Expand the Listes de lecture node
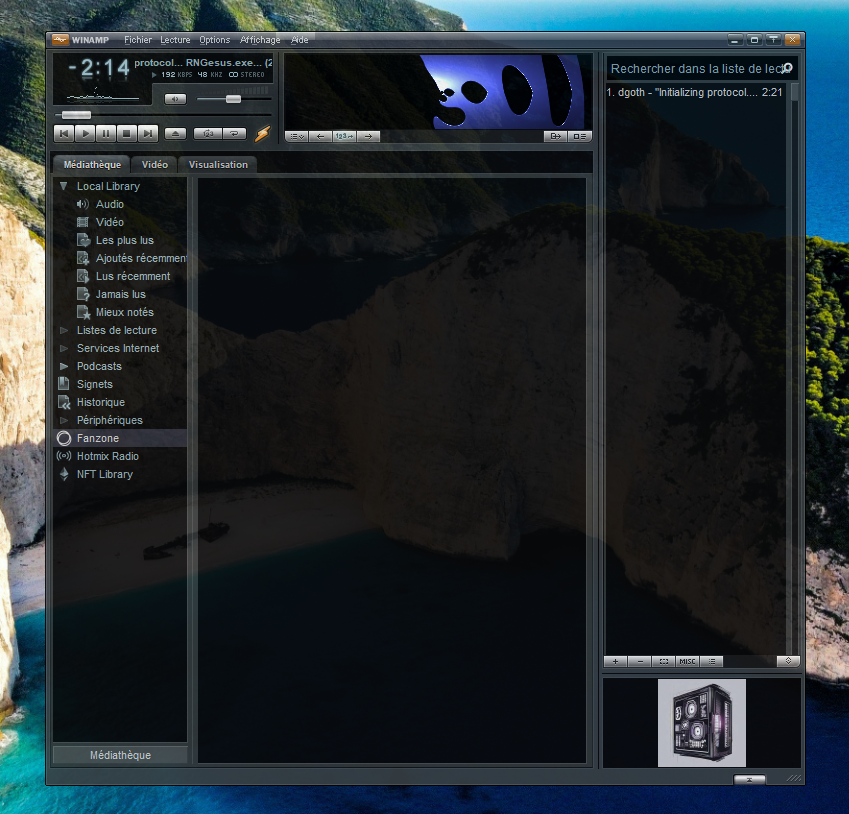Screen dimensions: 849x814 [x=64, y=330]
